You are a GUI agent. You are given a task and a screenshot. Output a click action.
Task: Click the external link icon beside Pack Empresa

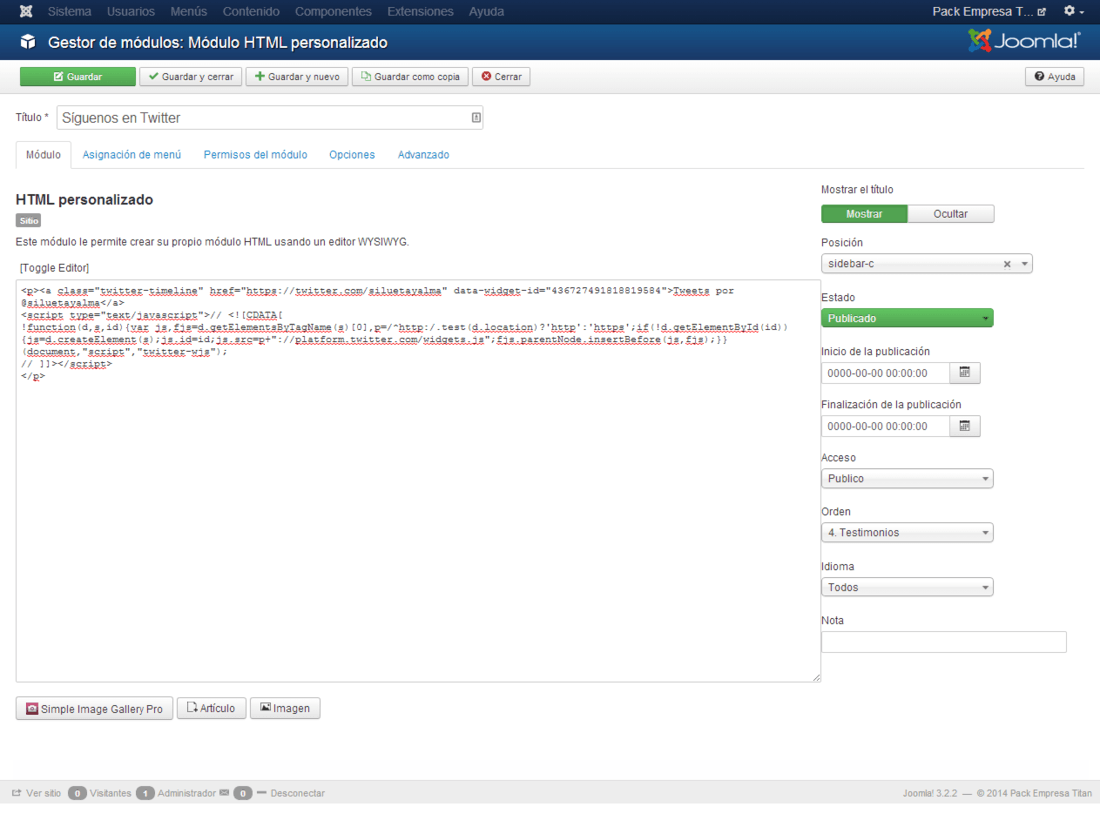point(1042,12)
